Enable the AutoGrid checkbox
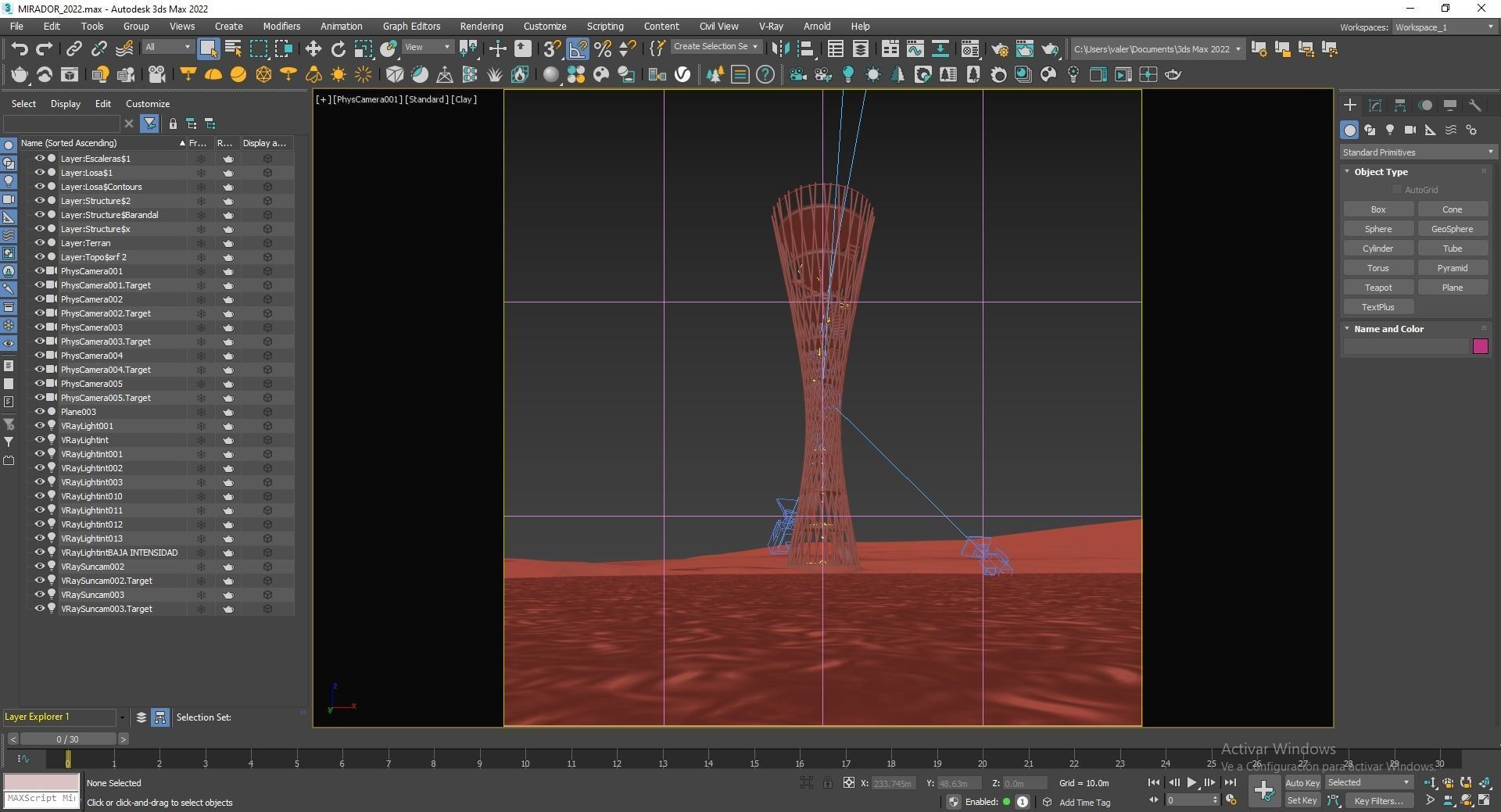 (x=1397, y=190)
